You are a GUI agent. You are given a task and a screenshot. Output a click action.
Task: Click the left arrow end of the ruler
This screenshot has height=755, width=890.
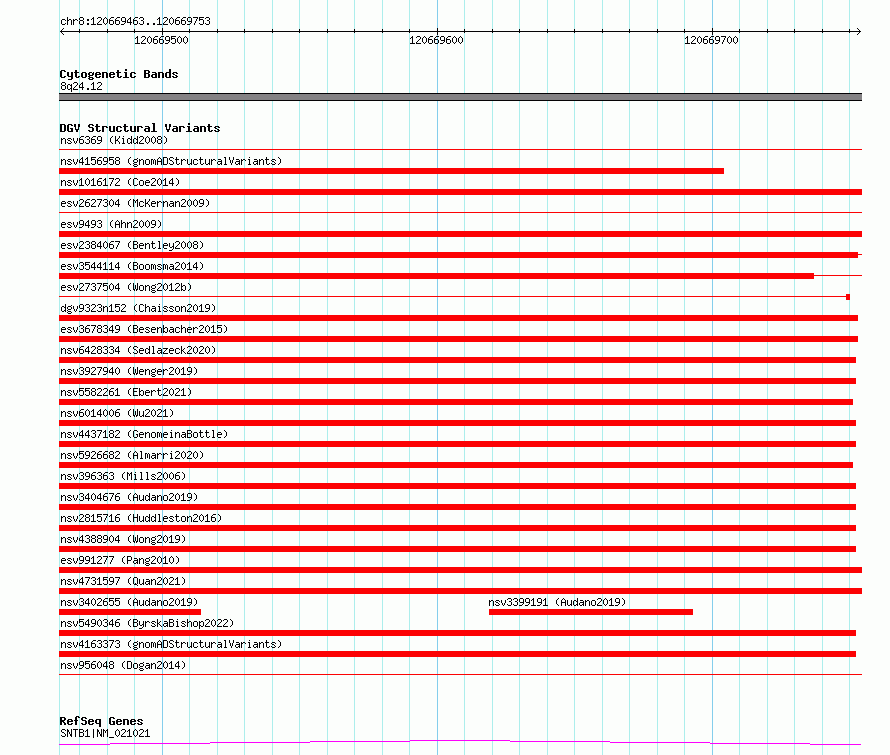pyautogui.click(x=62, y=31)
